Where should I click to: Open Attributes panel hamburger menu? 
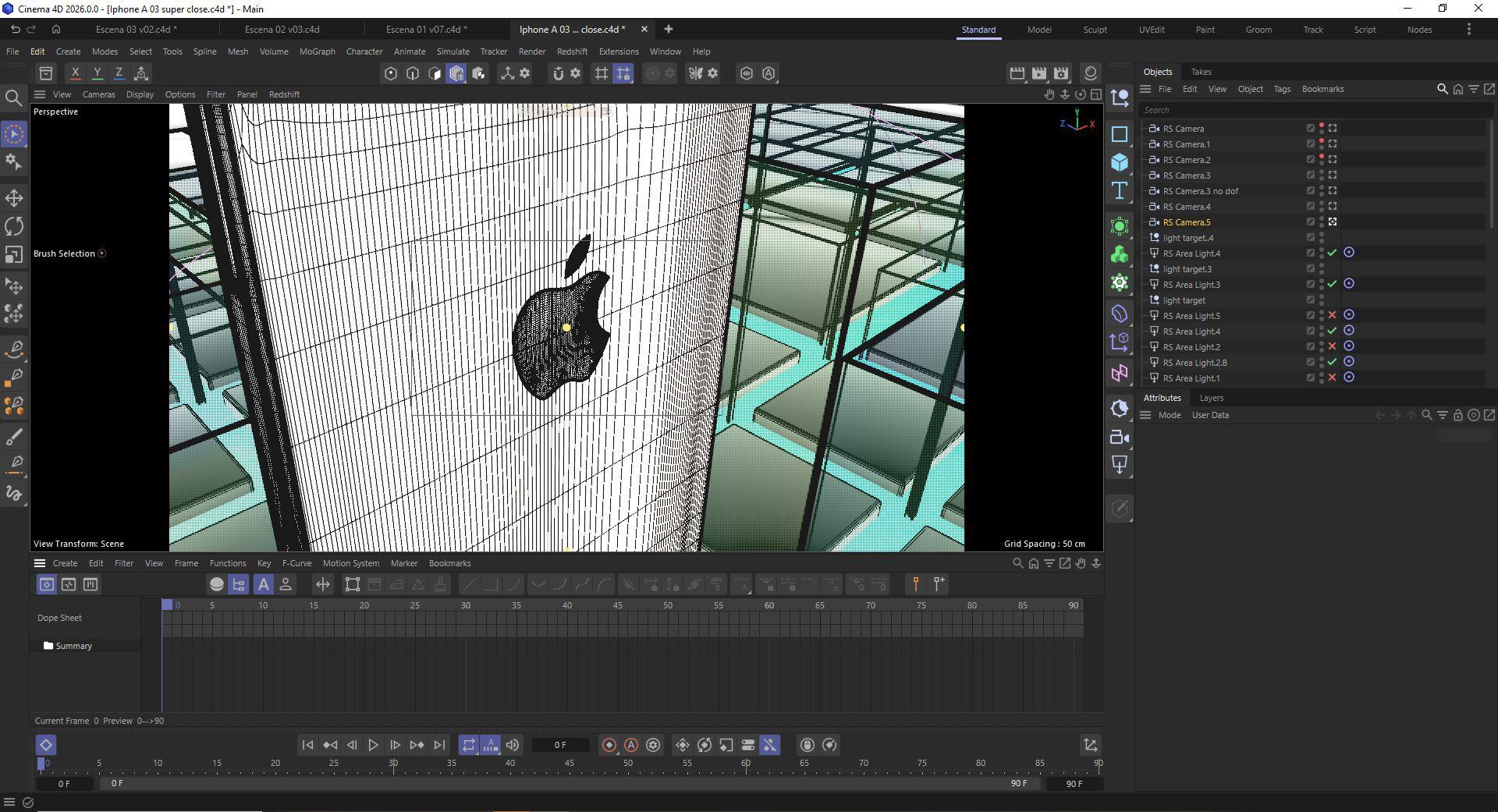point(1145,415)
